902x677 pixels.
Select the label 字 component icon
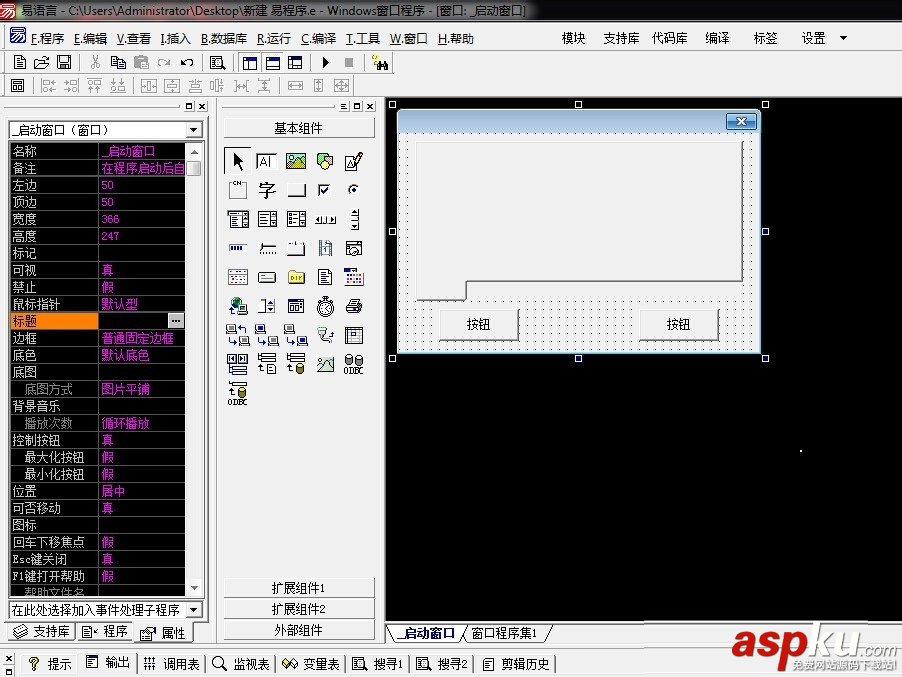point(266,190)
